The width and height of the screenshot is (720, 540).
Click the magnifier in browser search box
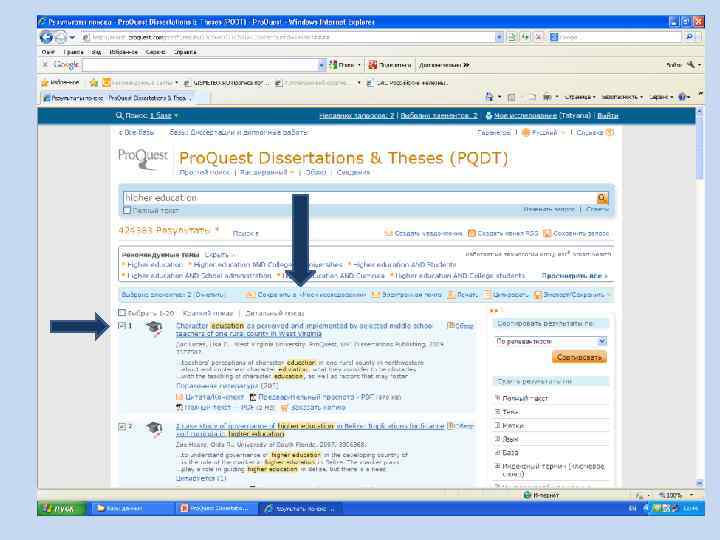[689, 37]
